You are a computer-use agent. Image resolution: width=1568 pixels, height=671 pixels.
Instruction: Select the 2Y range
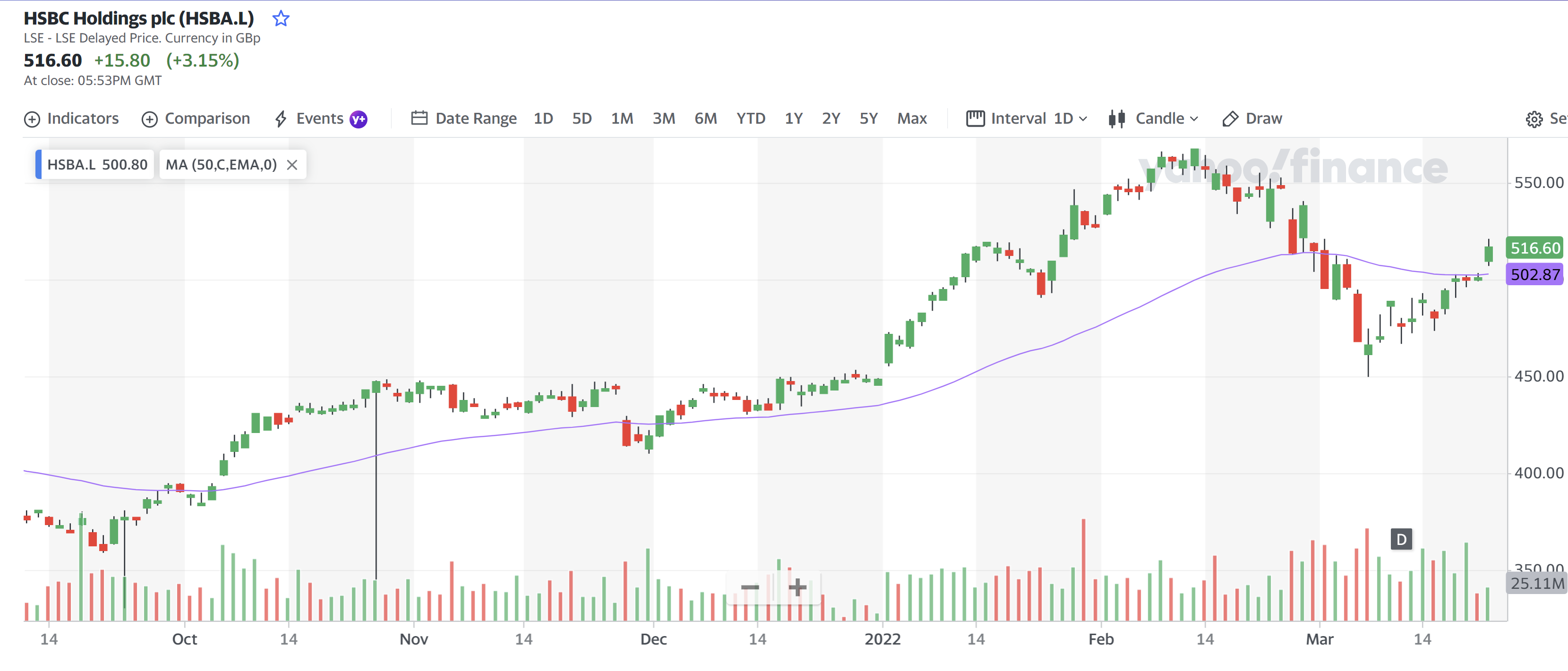click(831, 119)
